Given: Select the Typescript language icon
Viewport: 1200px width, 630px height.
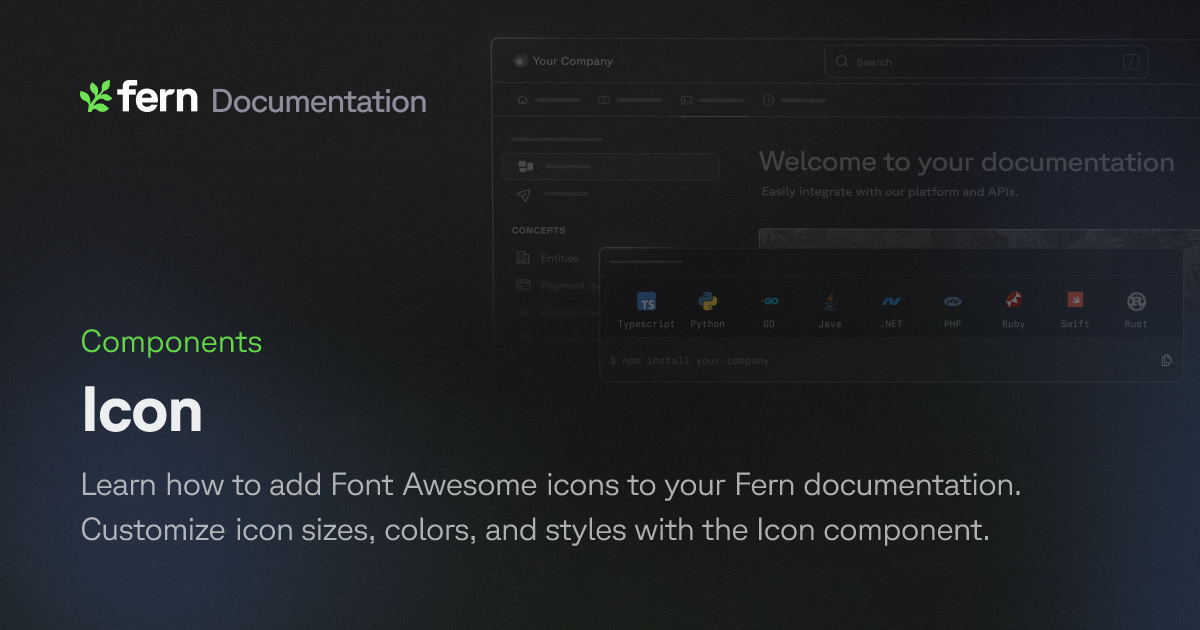Looking at the screenshot, I should click(647, 302).
